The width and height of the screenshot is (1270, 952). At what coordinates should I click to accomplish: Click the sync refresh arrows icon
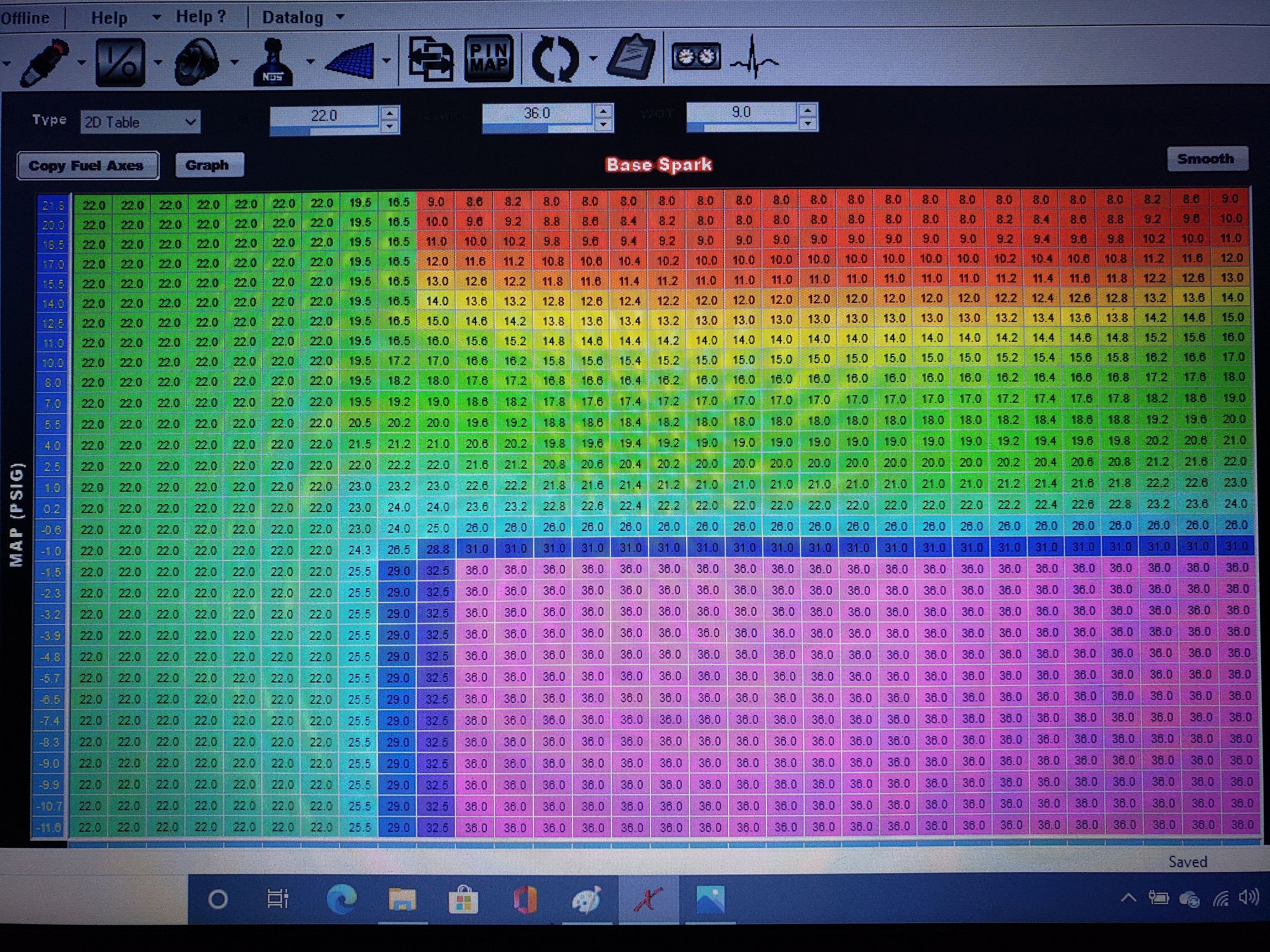(x=556, y=58)
